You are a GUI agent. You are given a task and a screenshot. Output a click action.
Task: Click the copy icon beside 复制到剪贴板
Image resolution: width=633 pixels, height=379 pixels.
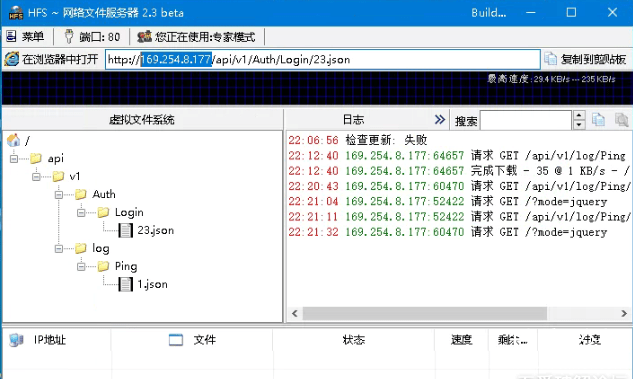[551, 59]
